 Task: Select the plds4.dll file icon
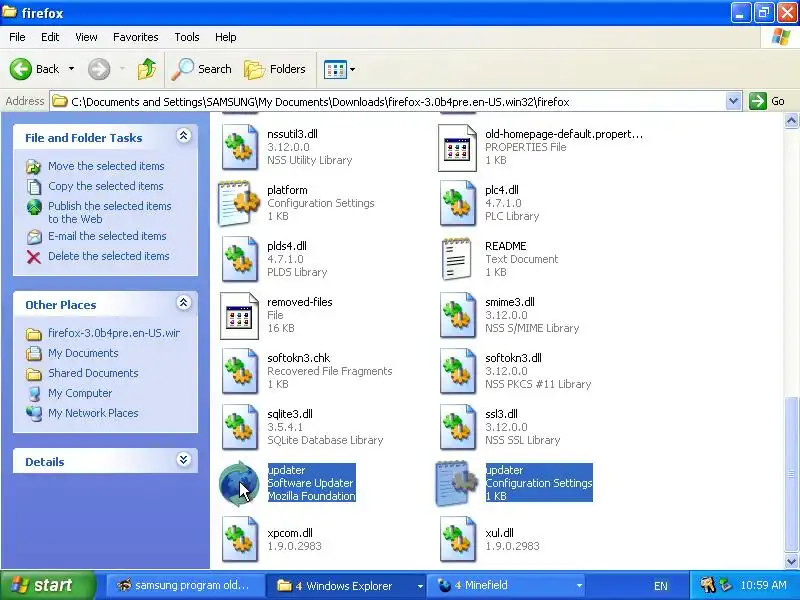[x=239, y=259]
